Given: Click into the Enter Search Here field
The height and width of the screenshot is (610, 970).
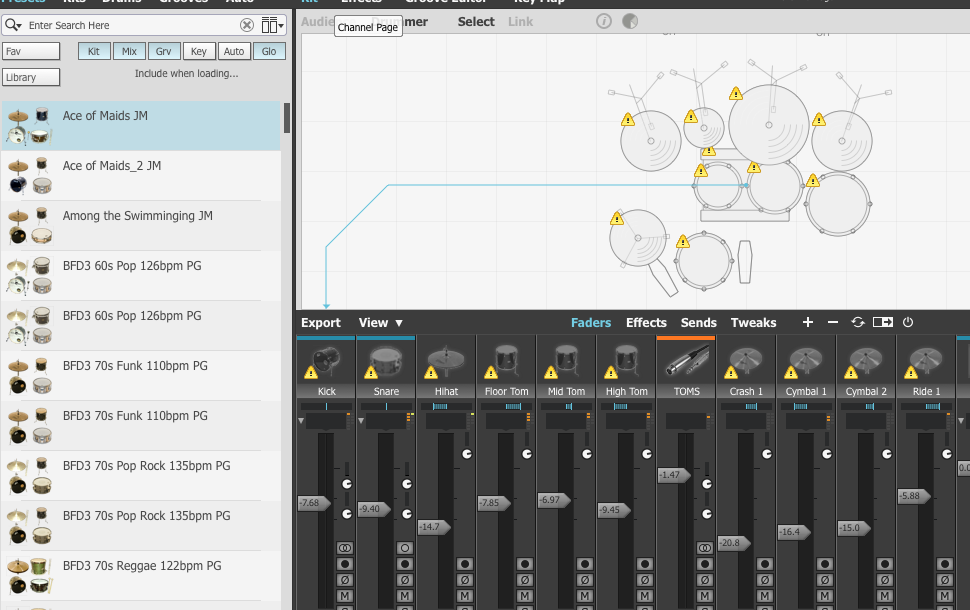Looking at the screenshot, I should (x=131, y=25).
